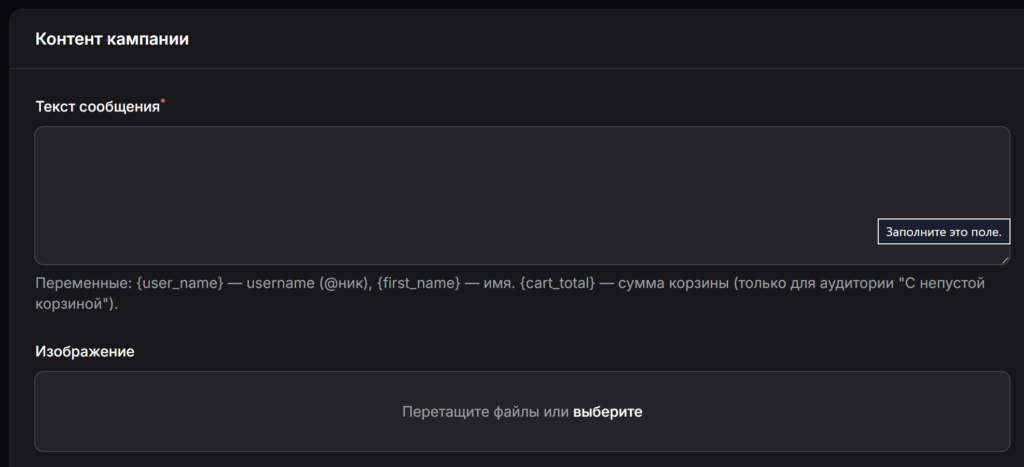Screen dimensions: 1024x467
Task: Click the word 'username' in the hint
Action: pos(281,284)
